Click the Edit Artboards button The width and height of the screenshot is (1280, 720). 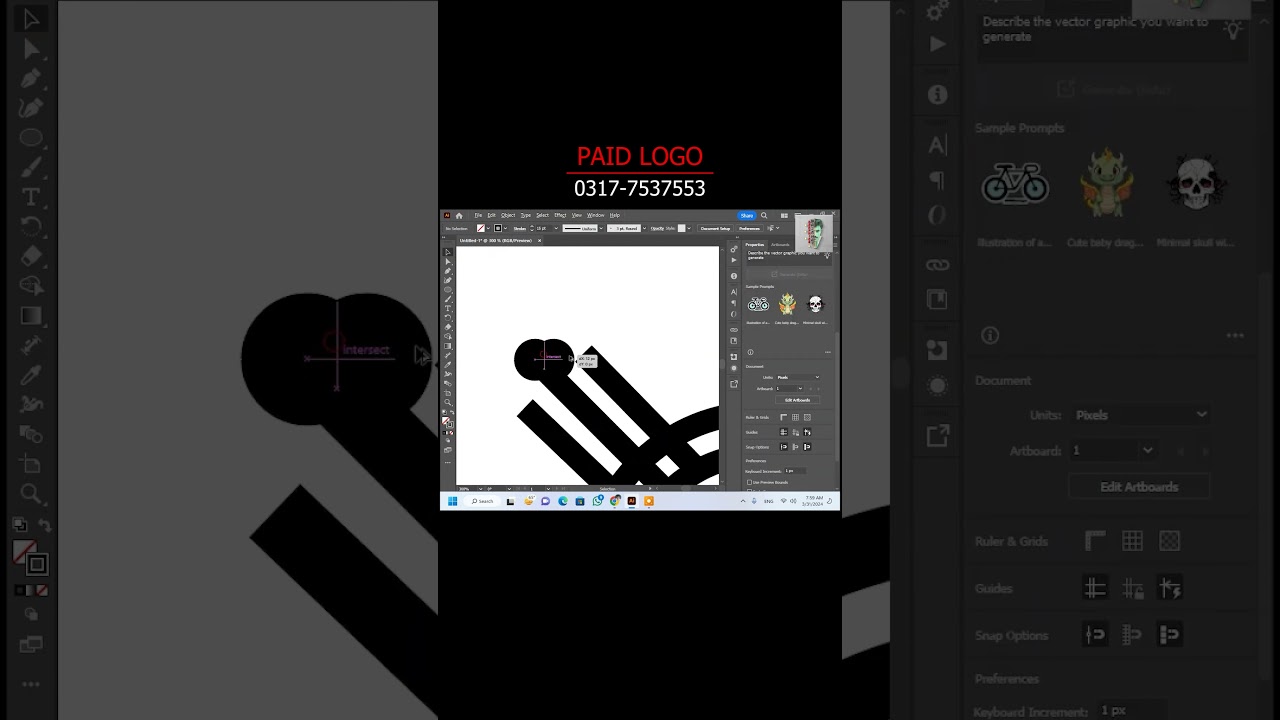coord(797,400)
